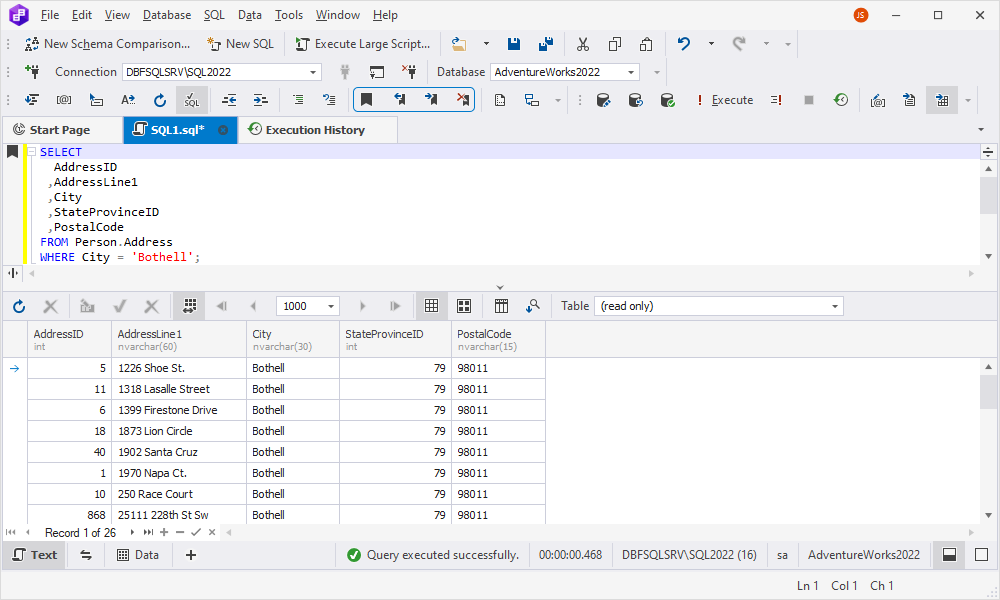
Task: Click the red-X Disconnect plug icon
Action: pos(409,71)
